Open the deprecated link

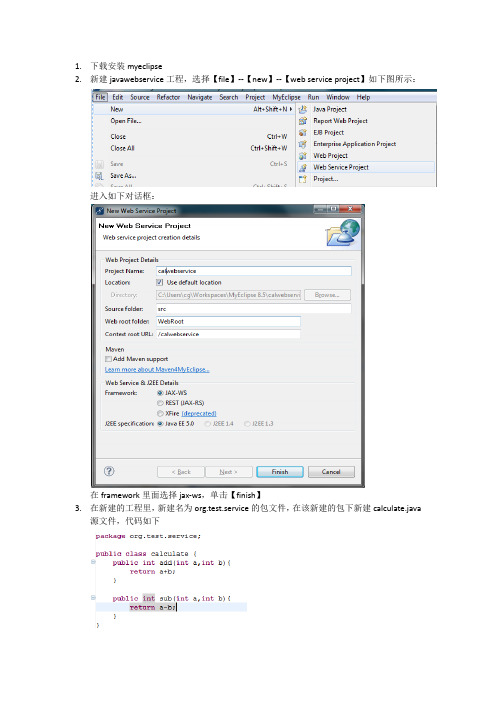[x=199, y=413]
